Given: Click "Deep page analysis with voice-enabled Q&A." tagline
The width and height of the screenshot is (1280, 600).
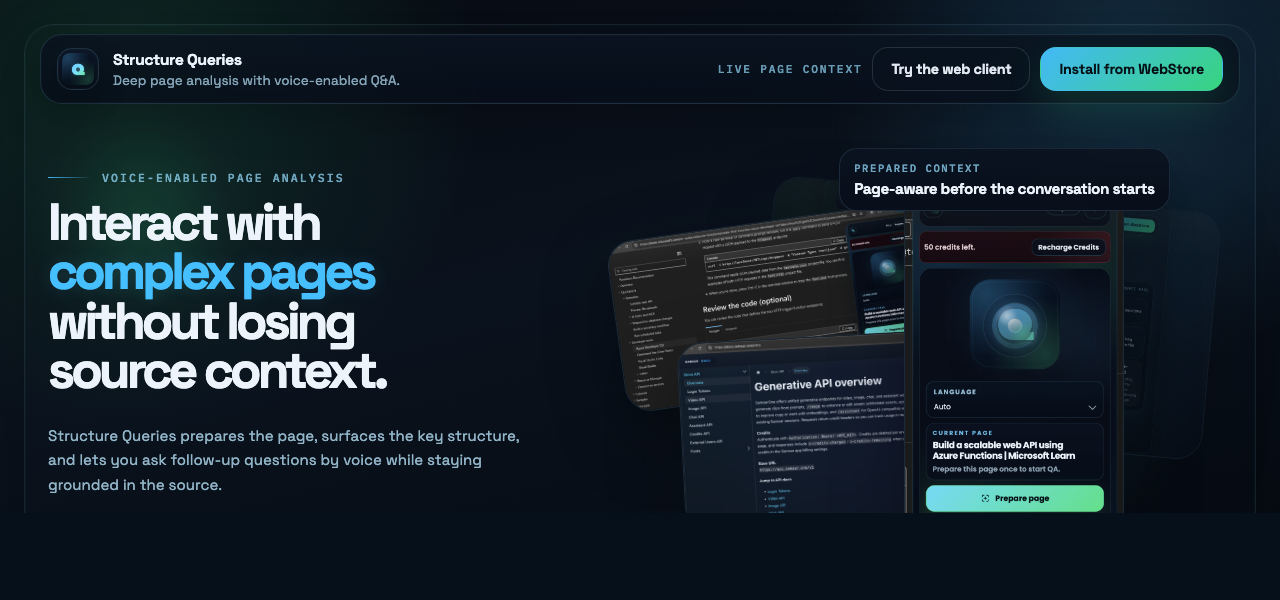Looking at the screenshot, I should click(x=256, y=80).
